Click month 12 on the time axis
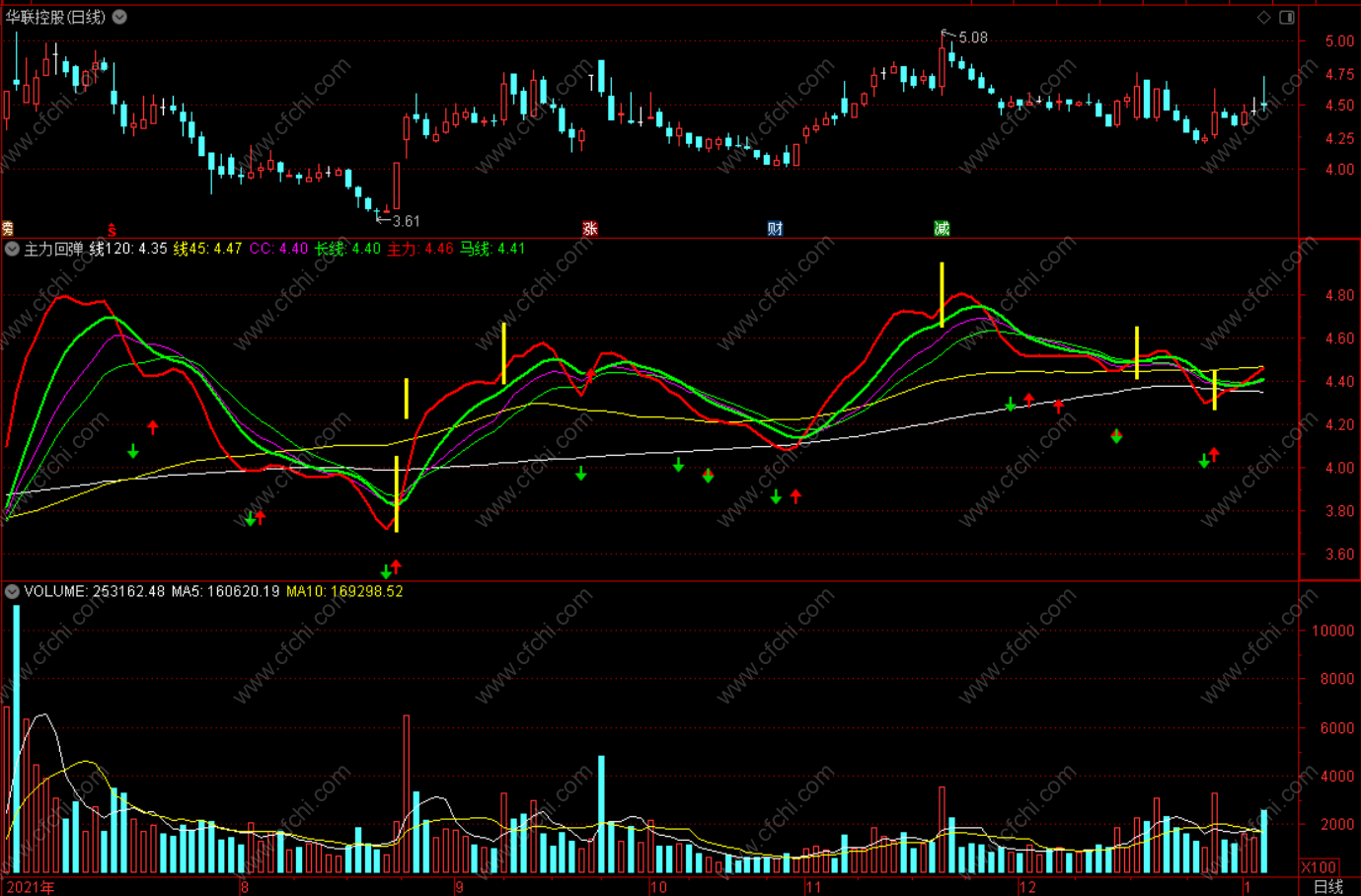The height and width of the screenshot is (896, 1361). 1027,886
